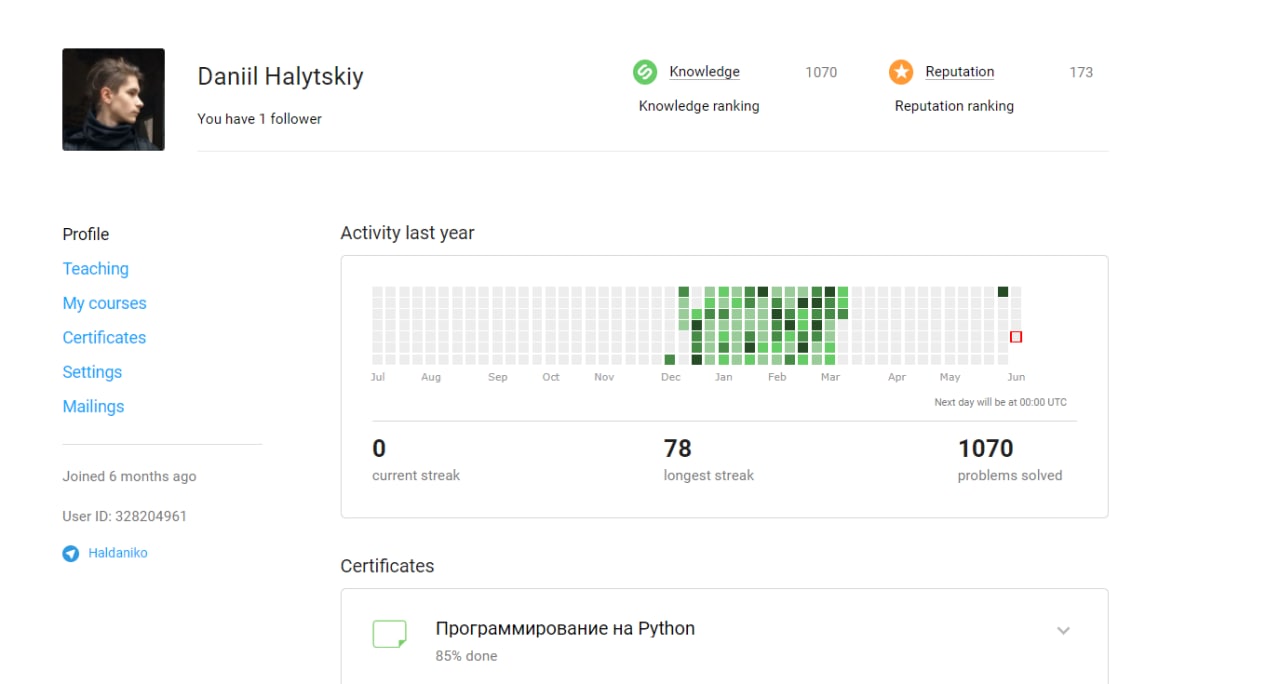This screenshot has height=684, width=1280.
Task: Click the Jul month label on chart
Action: pos(377,377)
